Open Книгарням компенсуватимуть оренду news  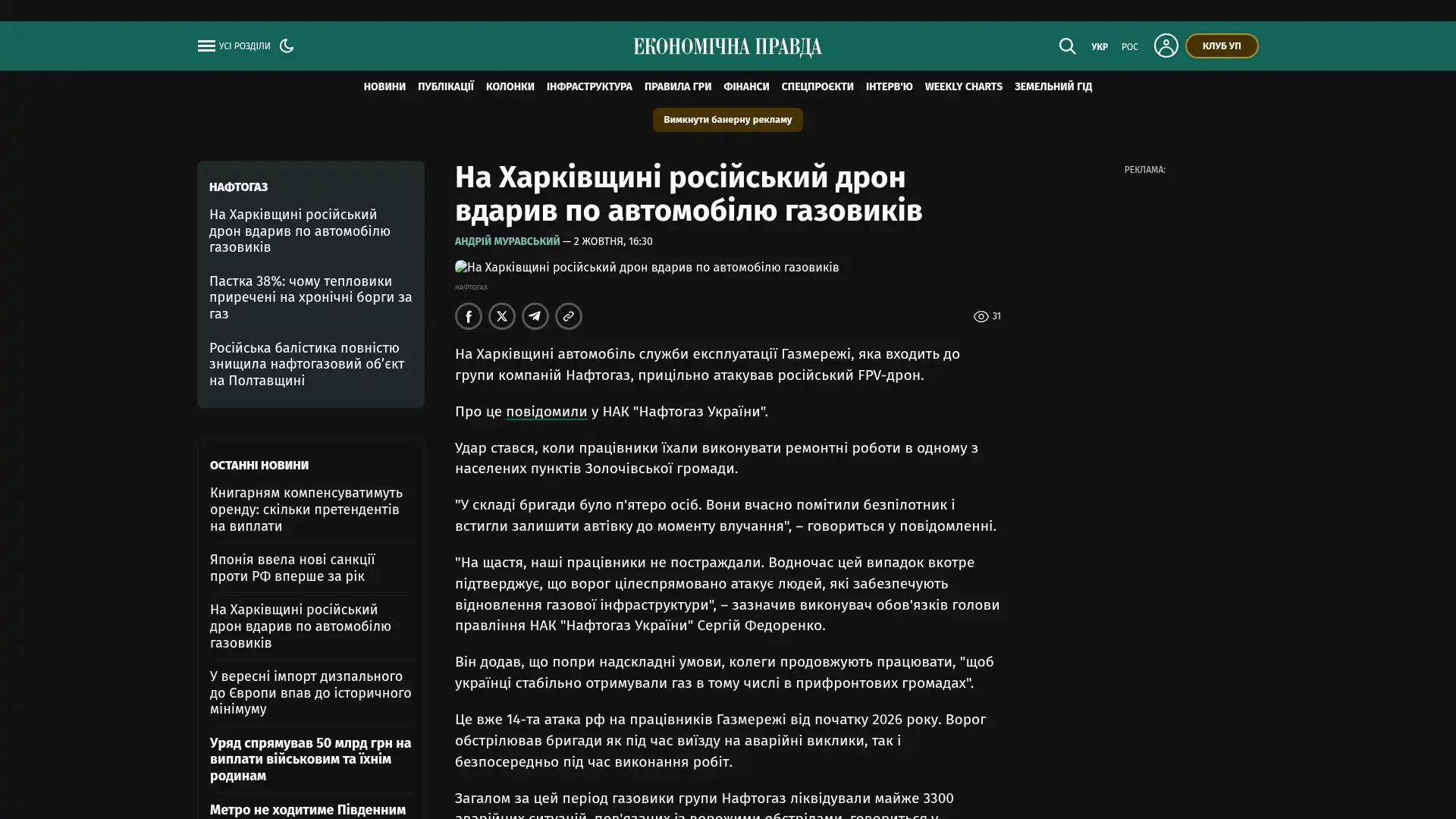(306, 510)
